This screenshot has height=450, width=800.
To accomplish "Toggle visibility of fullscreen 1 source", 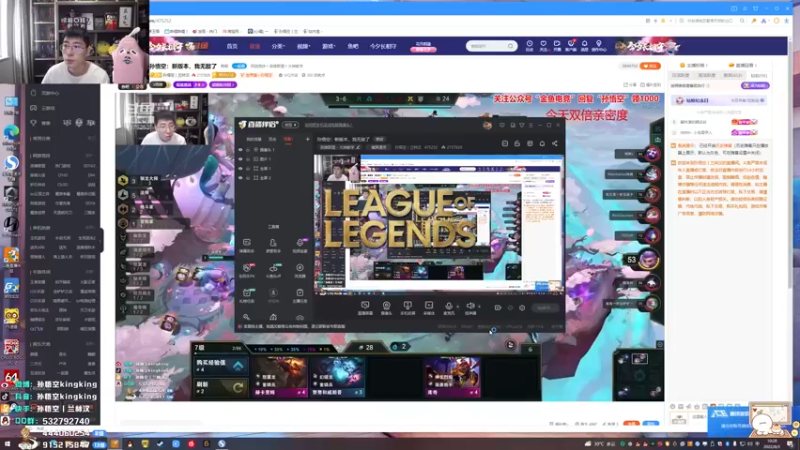I will 240,168.
